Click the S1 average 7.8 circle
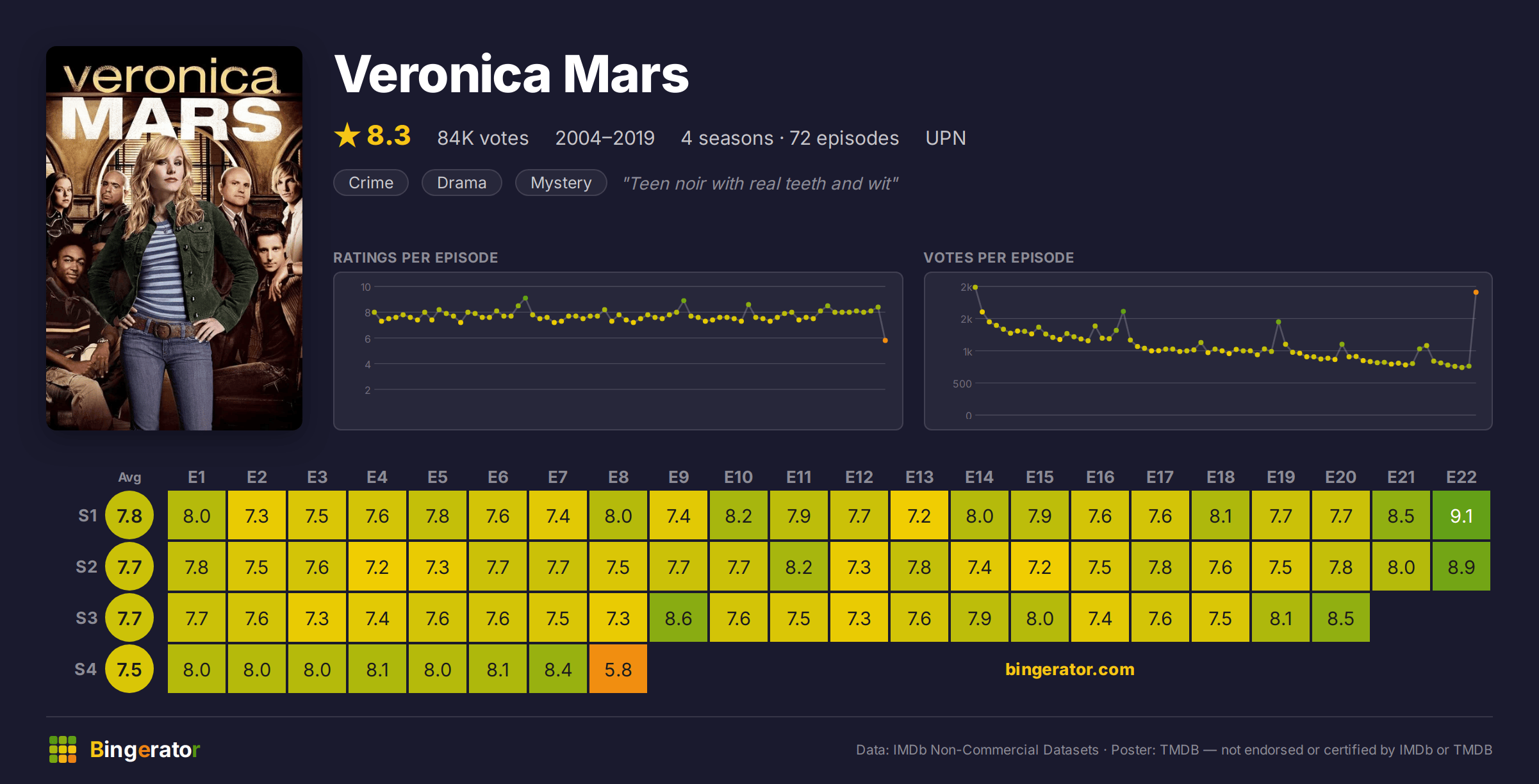This screenshot has height=784, width=1539. pos(129,516)
